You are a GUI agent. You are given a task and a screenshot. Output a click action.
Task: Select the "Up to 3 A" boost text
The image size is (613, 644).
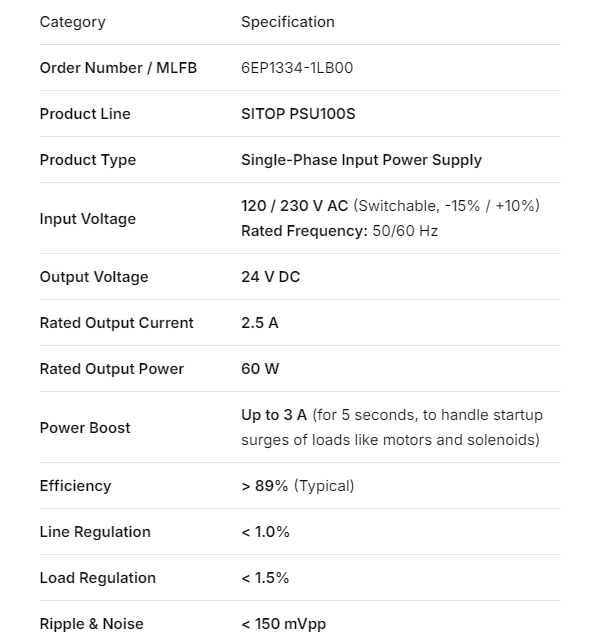274,415
